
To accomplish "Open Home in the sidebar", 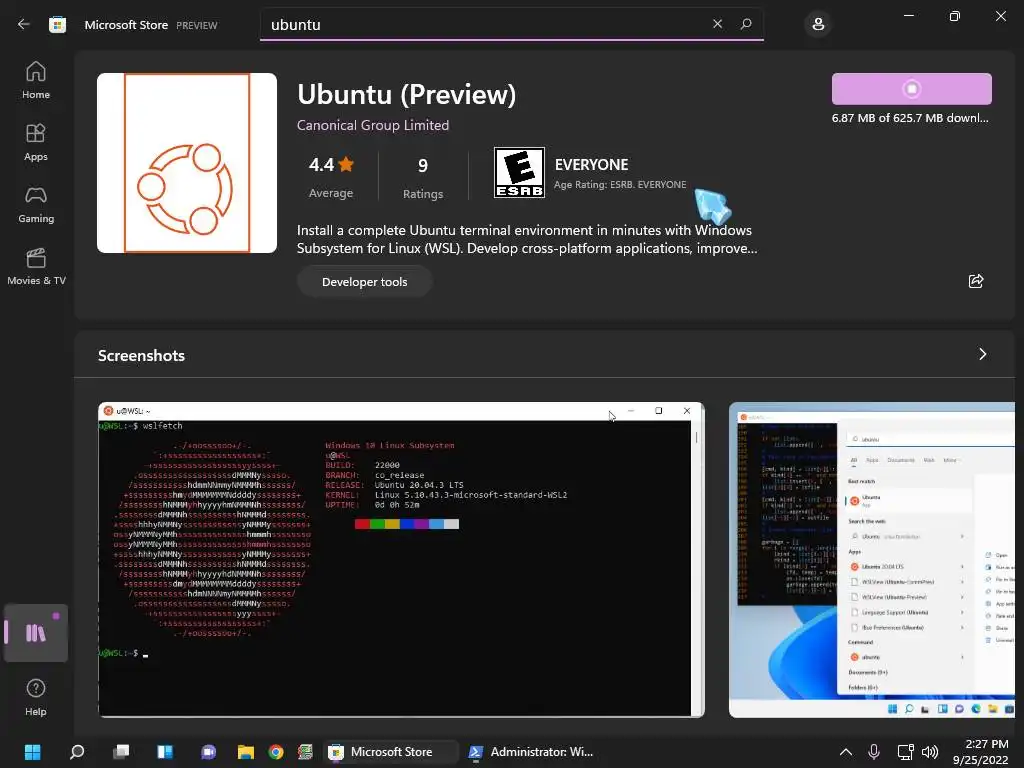I will coord(36,80).
